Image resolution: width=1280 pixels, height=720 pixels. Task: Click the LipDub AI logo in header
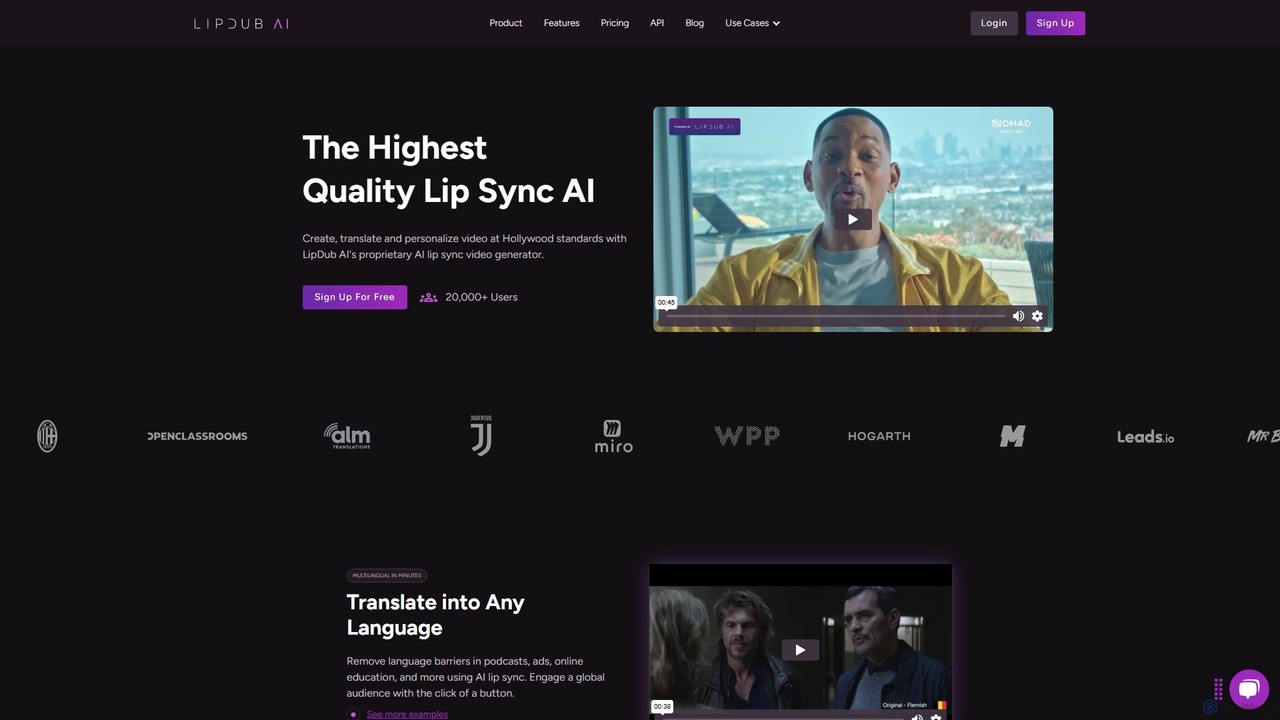click(x=241, y=23)
